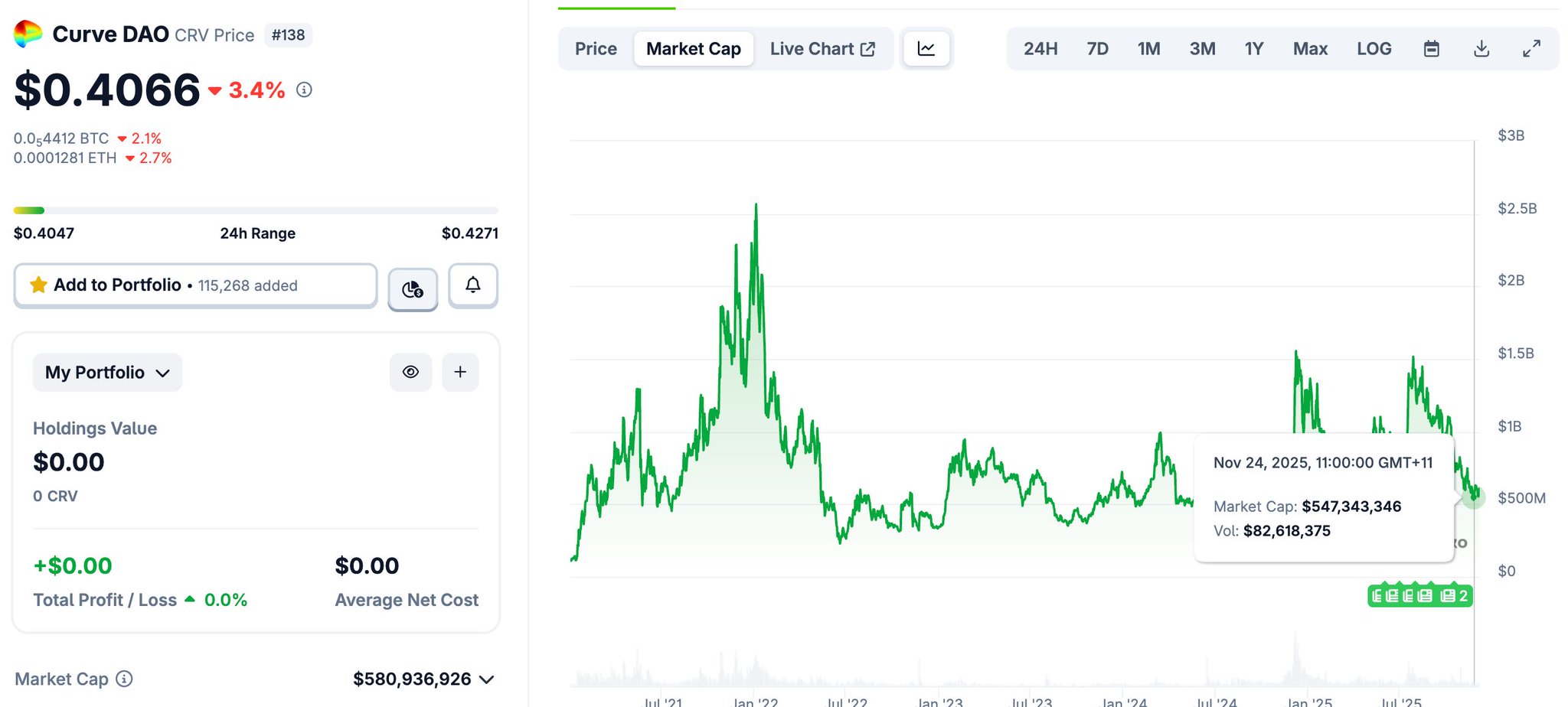1568x707 pixels.
Task: Open the Live Chart link
Action: click(822, 49)
